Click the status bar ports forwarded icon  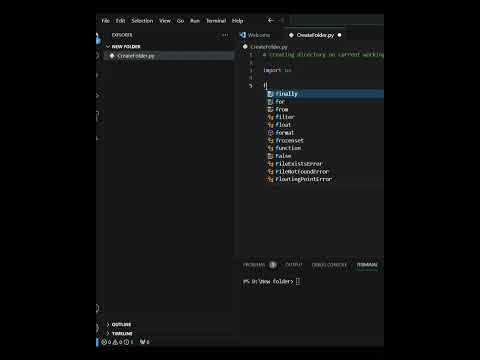pos(143,342)
